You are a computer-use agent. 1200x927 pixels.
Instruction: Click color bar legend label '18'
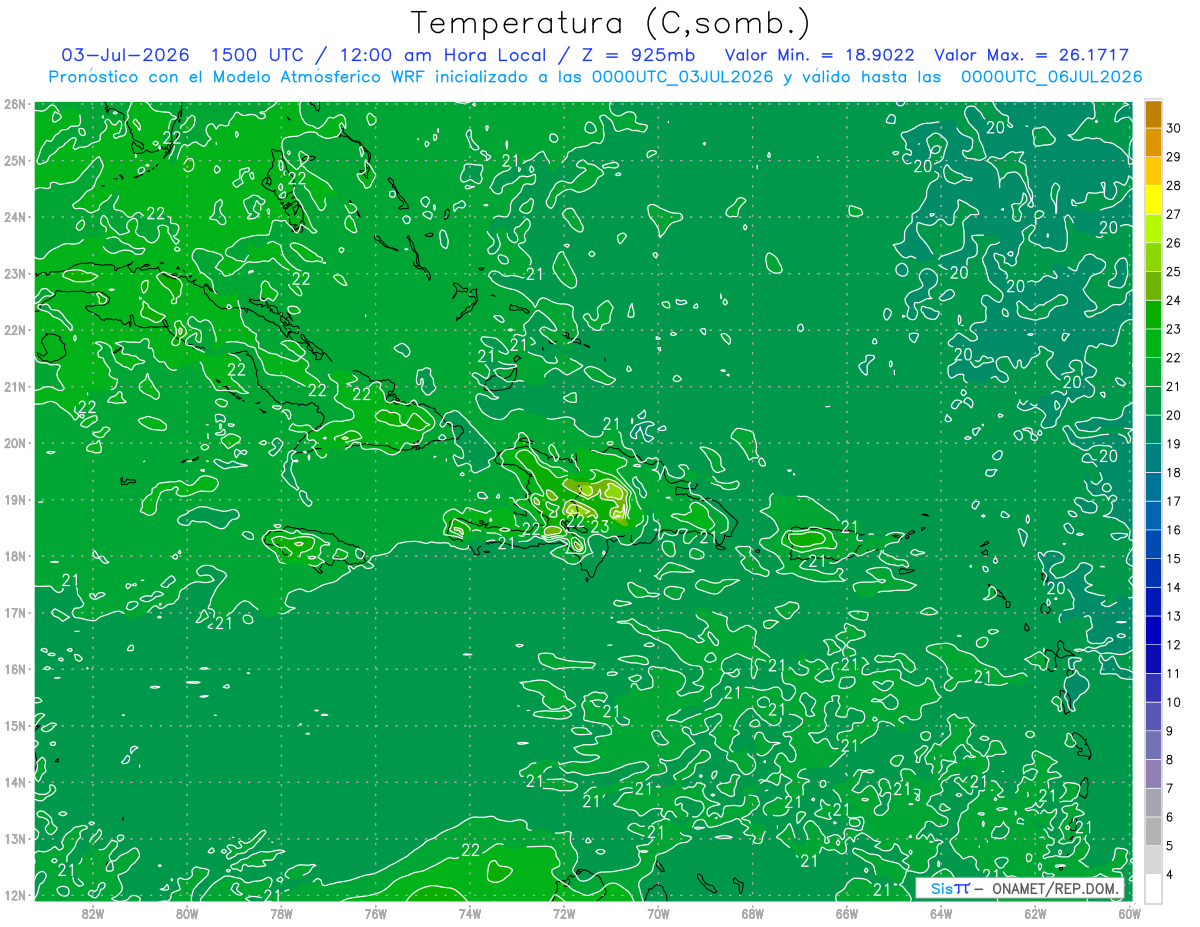coord(1174,472)
